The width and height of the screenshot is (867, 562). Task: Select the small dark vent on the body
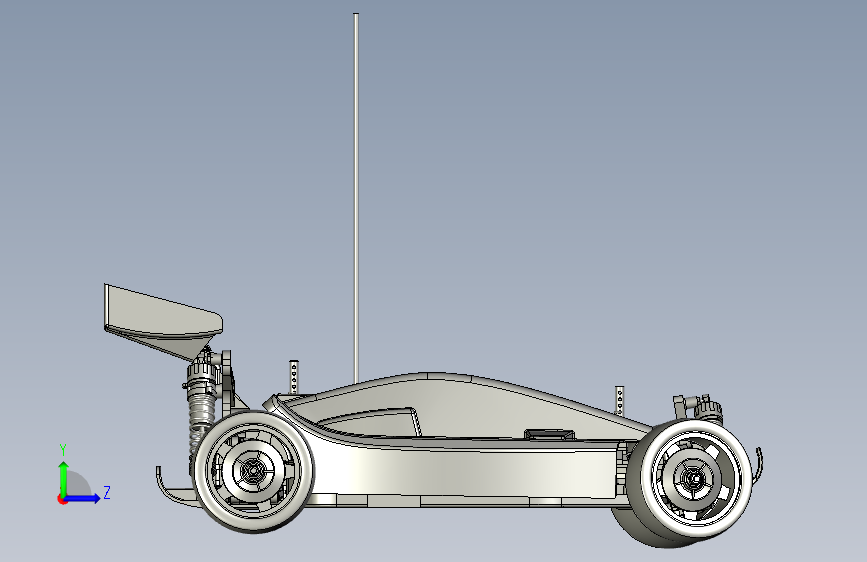(549, 434)
